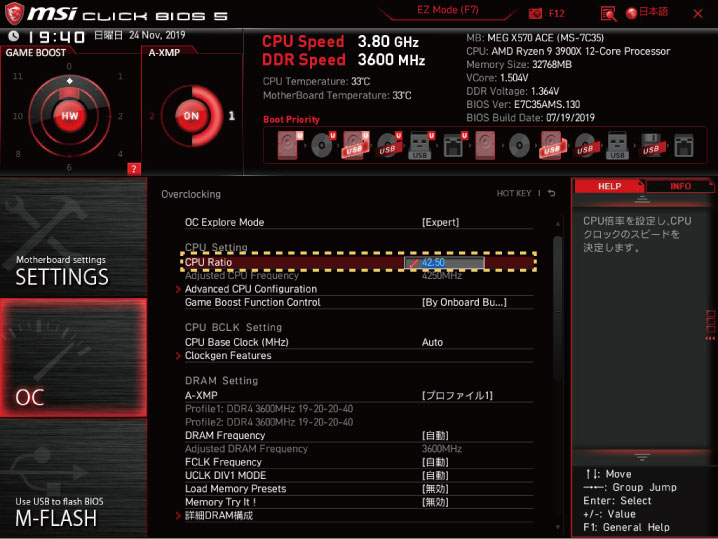Open FCLK Frequency [自動] options

click(359, 462)
